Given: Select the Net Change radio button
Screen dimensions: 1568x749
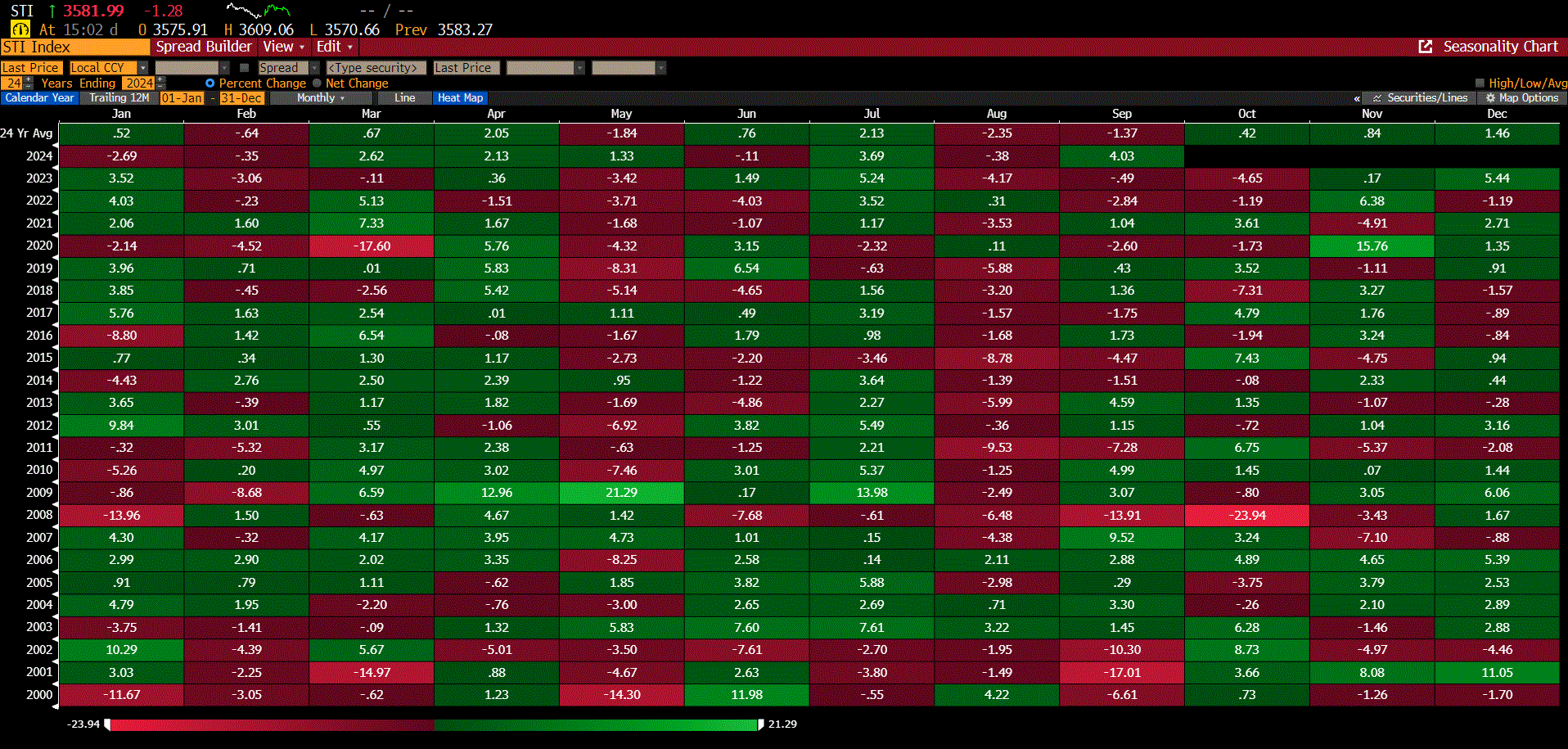Looking at the screenshot, I should [x=317, y=83].
